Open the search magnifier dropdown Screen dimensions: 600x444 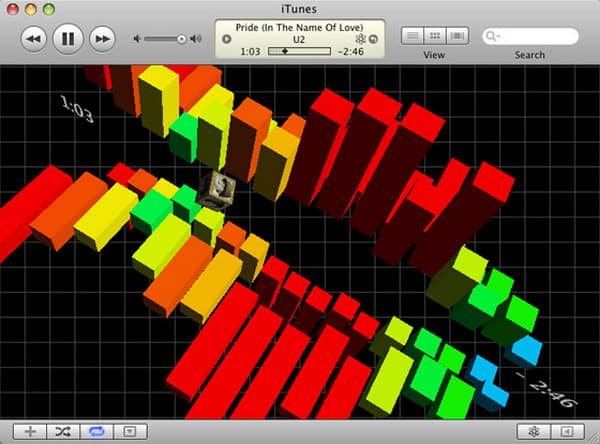pos(492,36)
